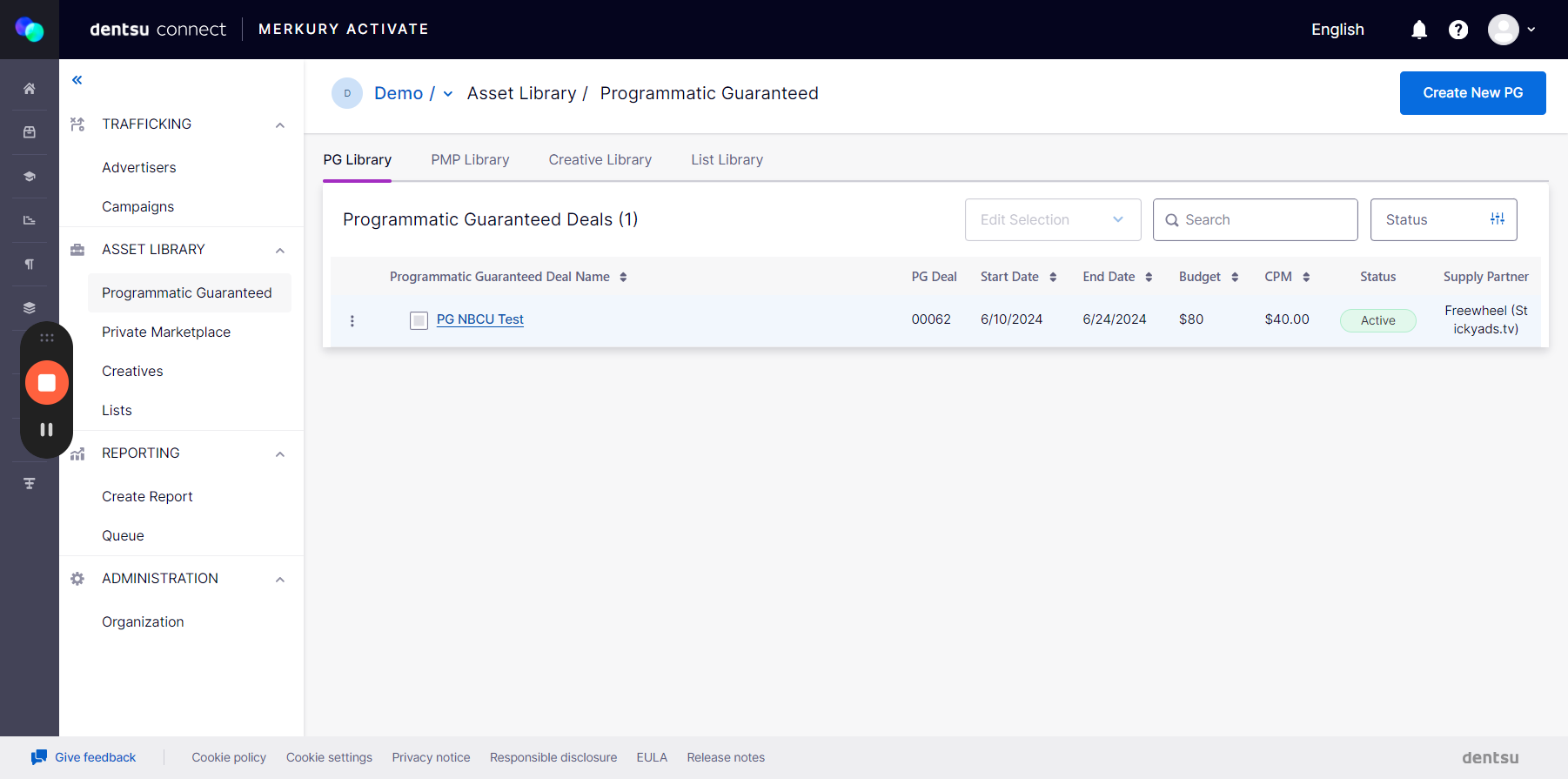Image resolution: width=1568 pixels, height=779 pixels.
Task: Open the notifications bell
Action: coord(1419,30)
